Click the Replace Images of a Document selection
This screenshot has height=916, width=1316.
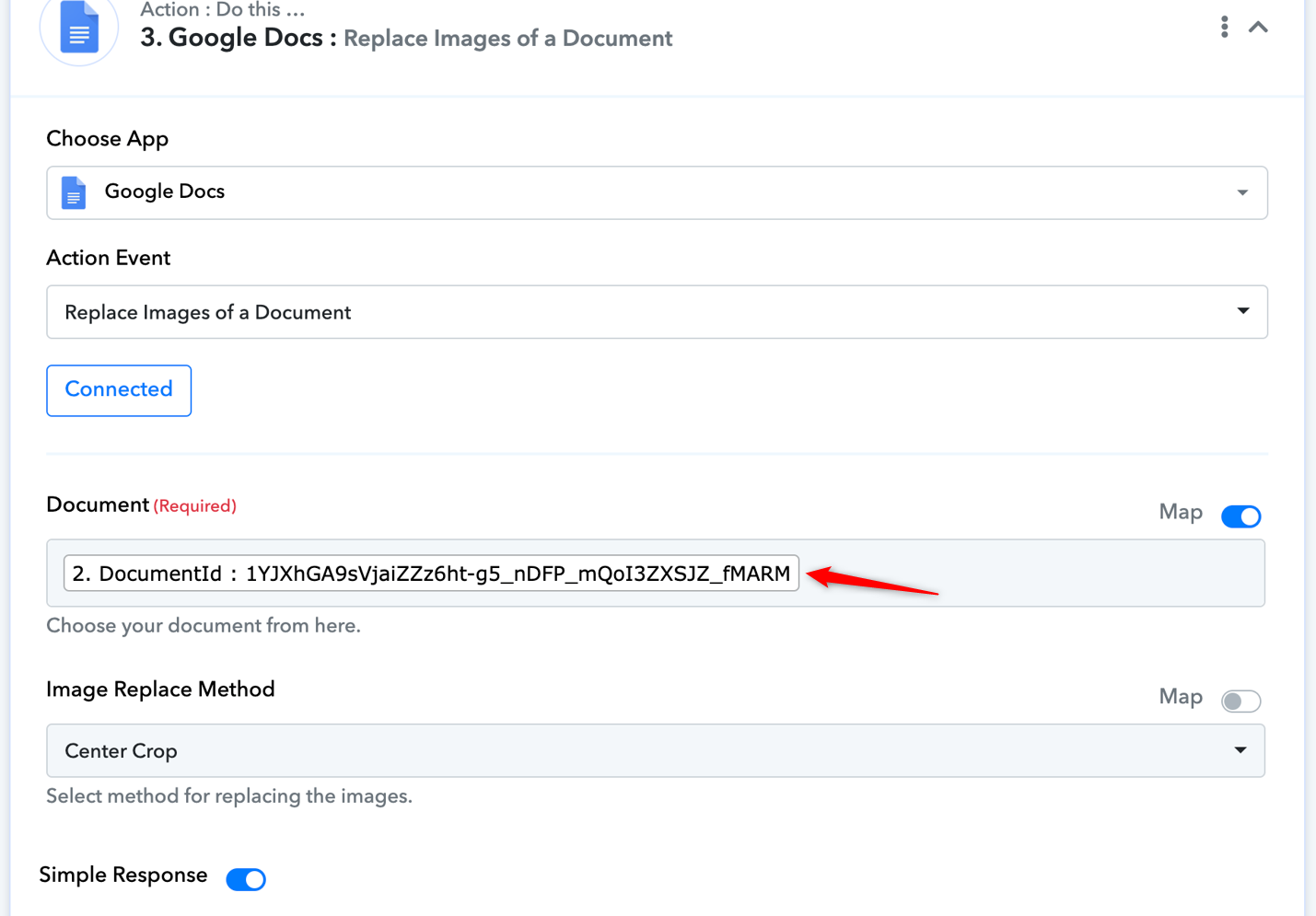coord(208,312)
